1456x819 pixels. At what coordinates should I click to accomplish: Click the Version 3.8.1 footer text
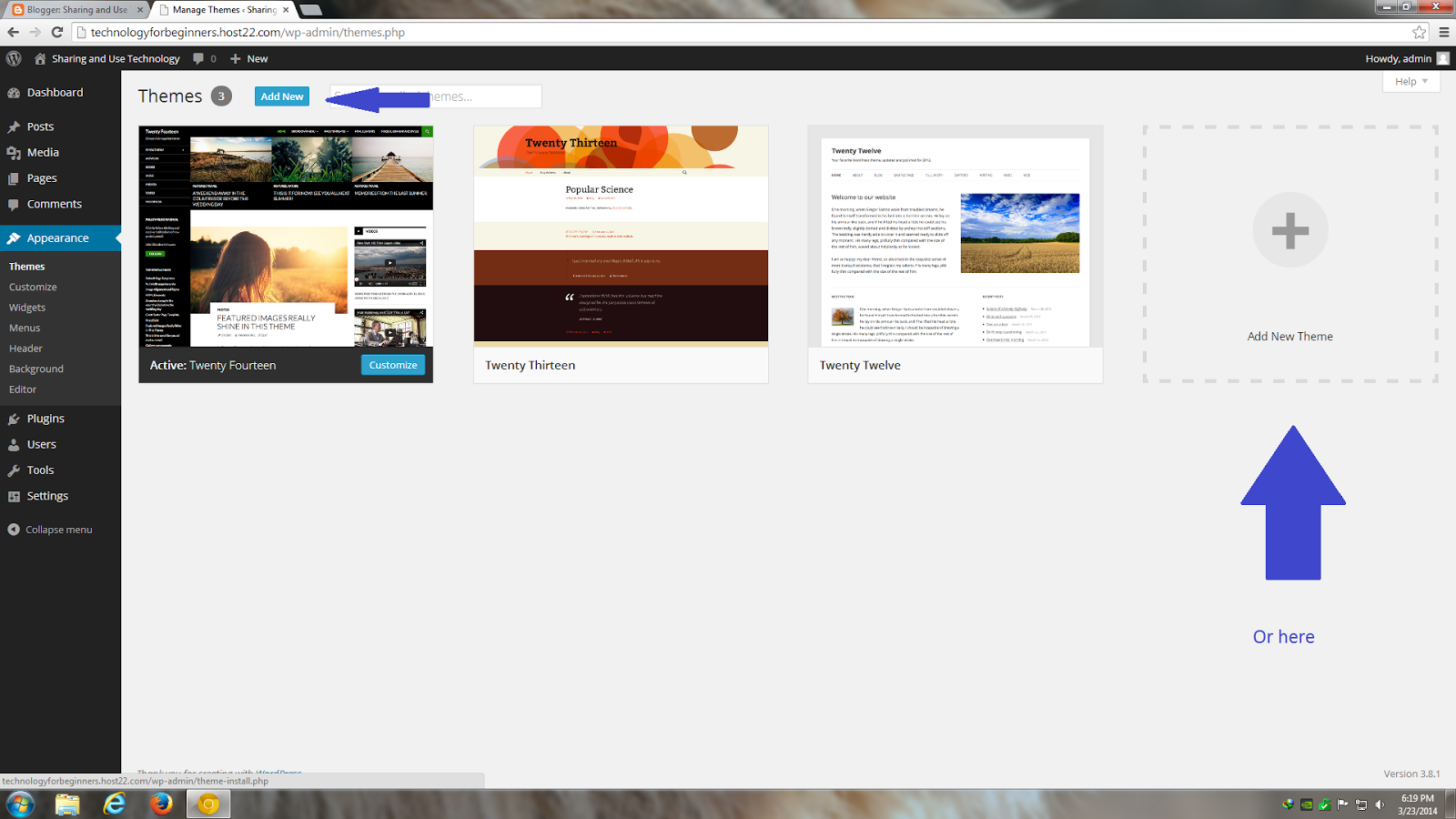click(1411, 773)
